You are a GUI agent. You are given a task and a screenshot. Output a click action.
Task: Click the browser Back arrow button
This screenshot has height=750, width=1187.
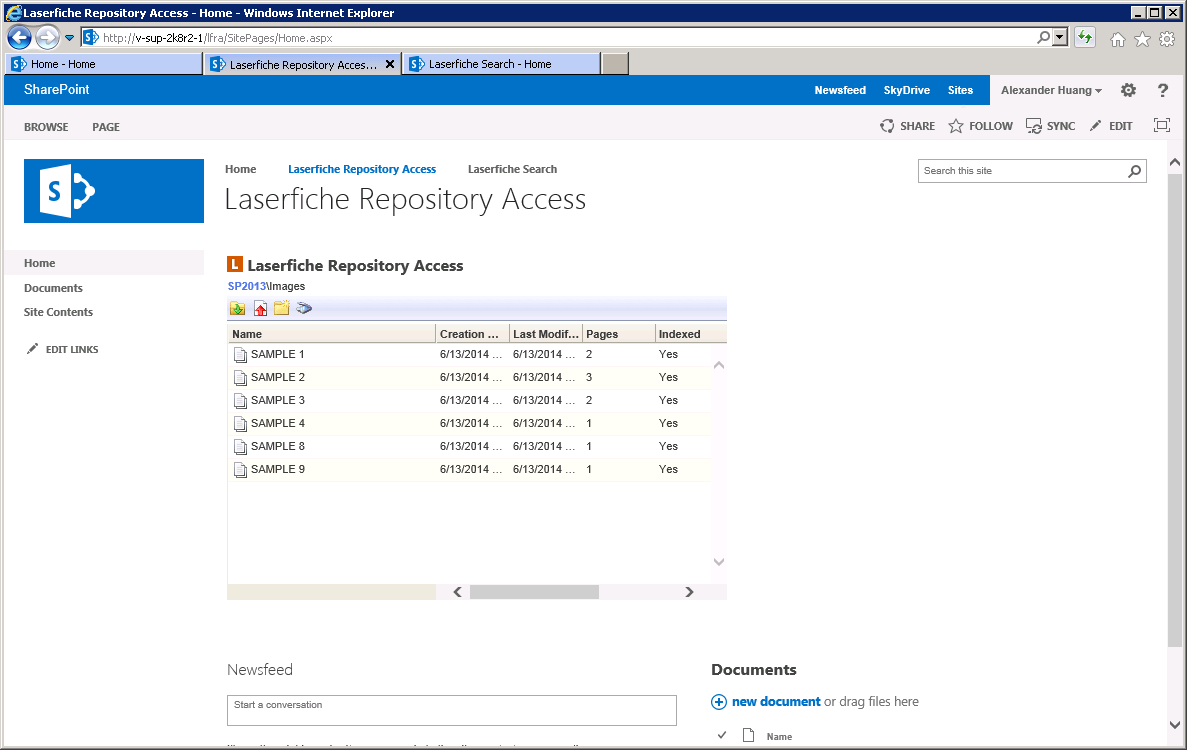click(x=20, y=37)
